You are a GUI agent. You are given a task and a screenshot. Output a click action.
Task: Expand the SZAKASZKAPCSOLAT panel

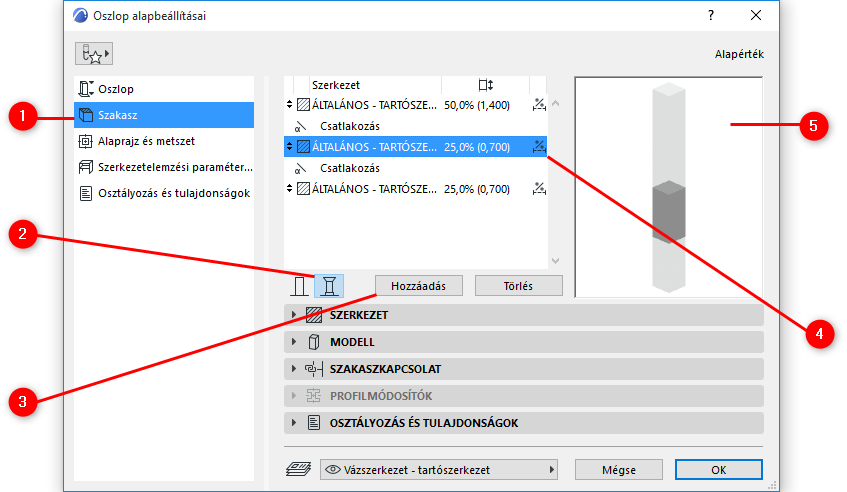(294, 369)
